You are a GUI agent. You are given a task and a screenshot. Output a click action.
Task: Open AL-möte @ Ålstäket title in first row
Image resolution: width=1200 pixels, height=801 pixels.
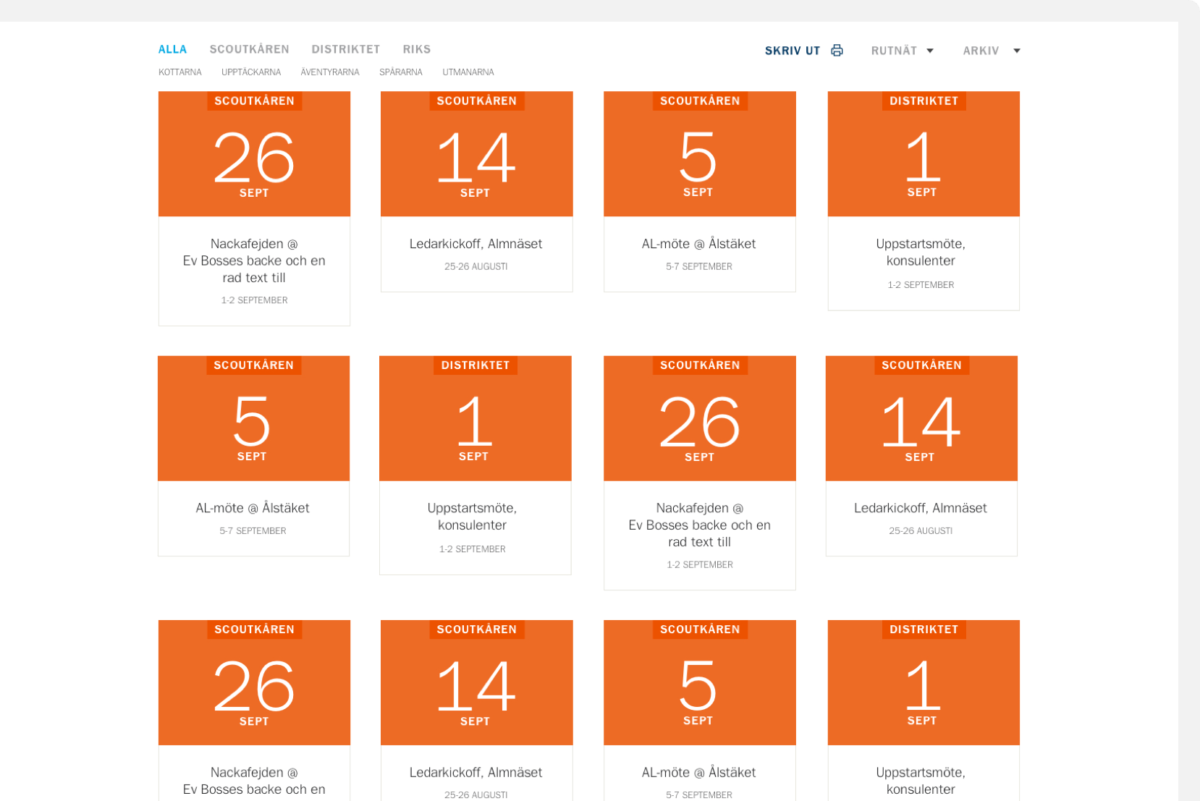point(699,244)
